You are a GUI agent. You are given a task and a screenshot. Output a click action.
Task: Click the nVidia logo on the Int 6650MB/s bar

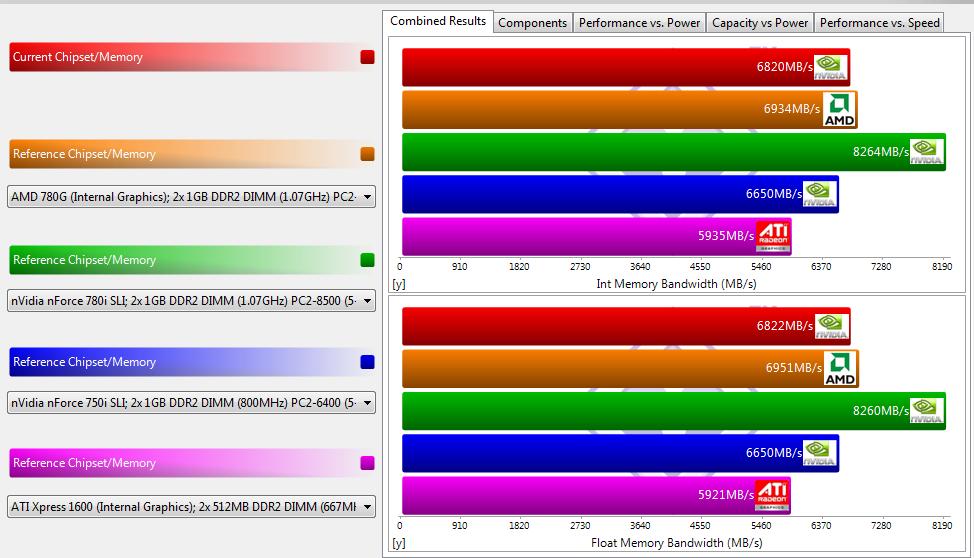819,194
